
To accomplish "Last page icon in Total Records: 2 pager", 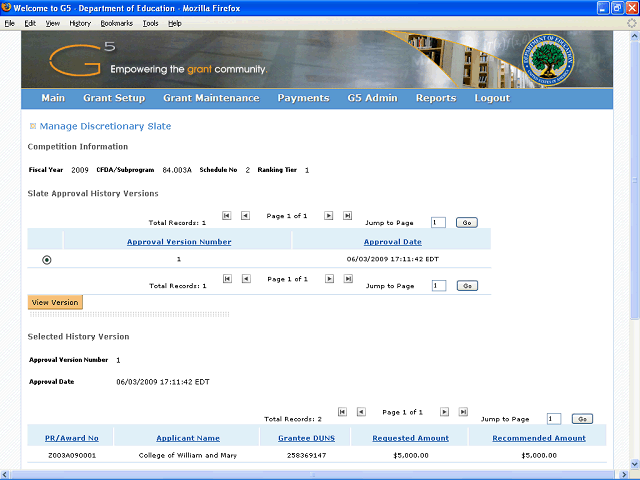I will 463,412.
